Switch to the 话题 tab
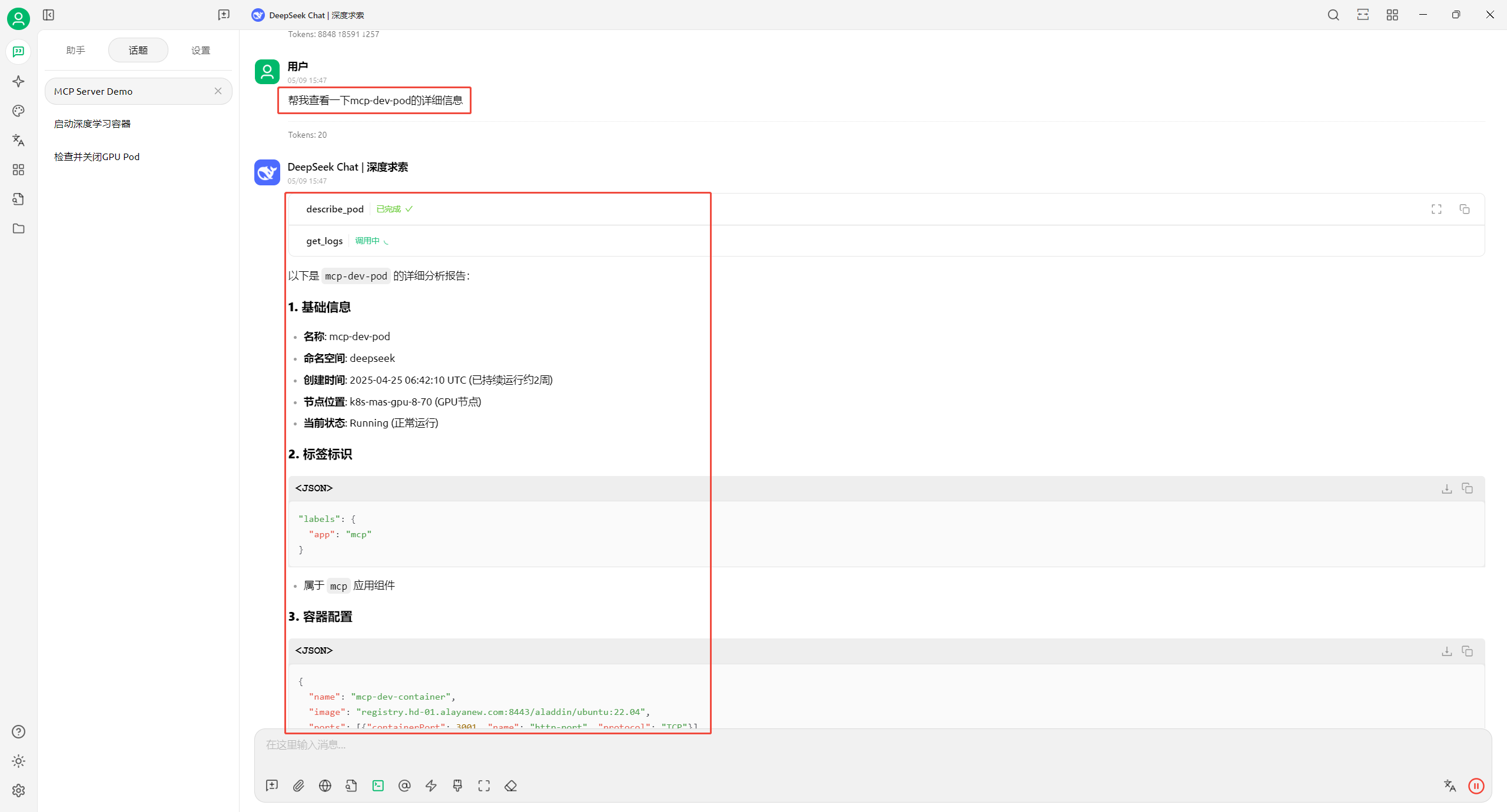1507x812 pixels. pos(138,50)
